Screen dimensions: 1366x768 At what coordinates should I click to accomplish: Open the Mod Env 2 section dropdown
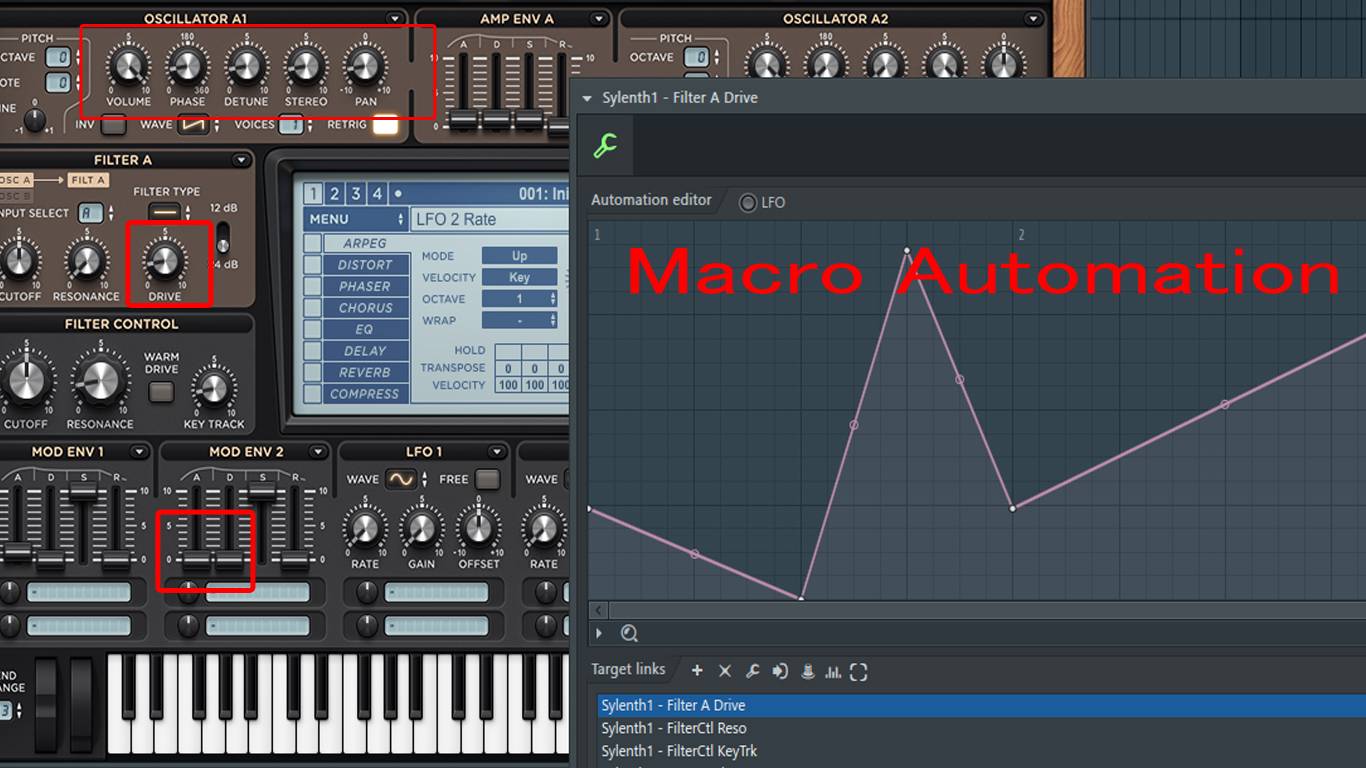point(317,452)
